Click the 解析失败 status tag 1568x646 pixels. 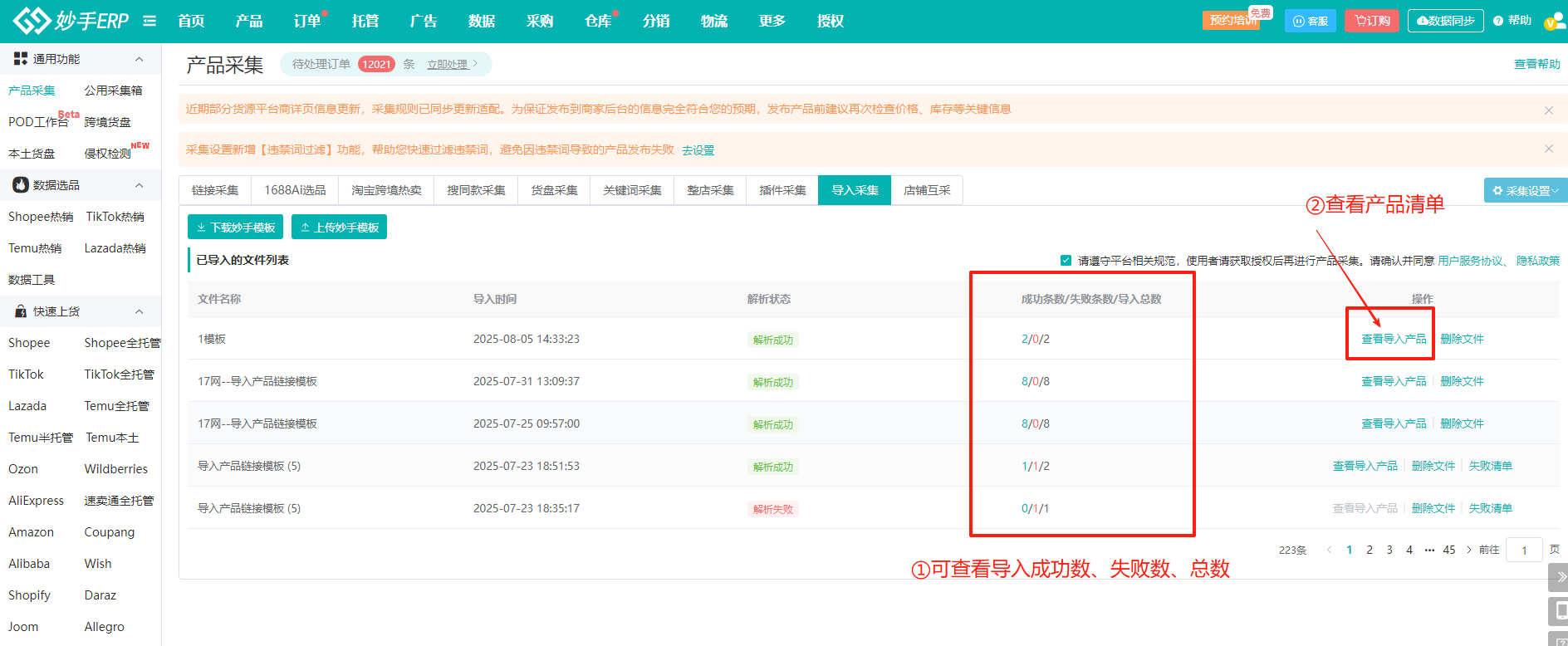pyautogui.click(x=773, y=509)
